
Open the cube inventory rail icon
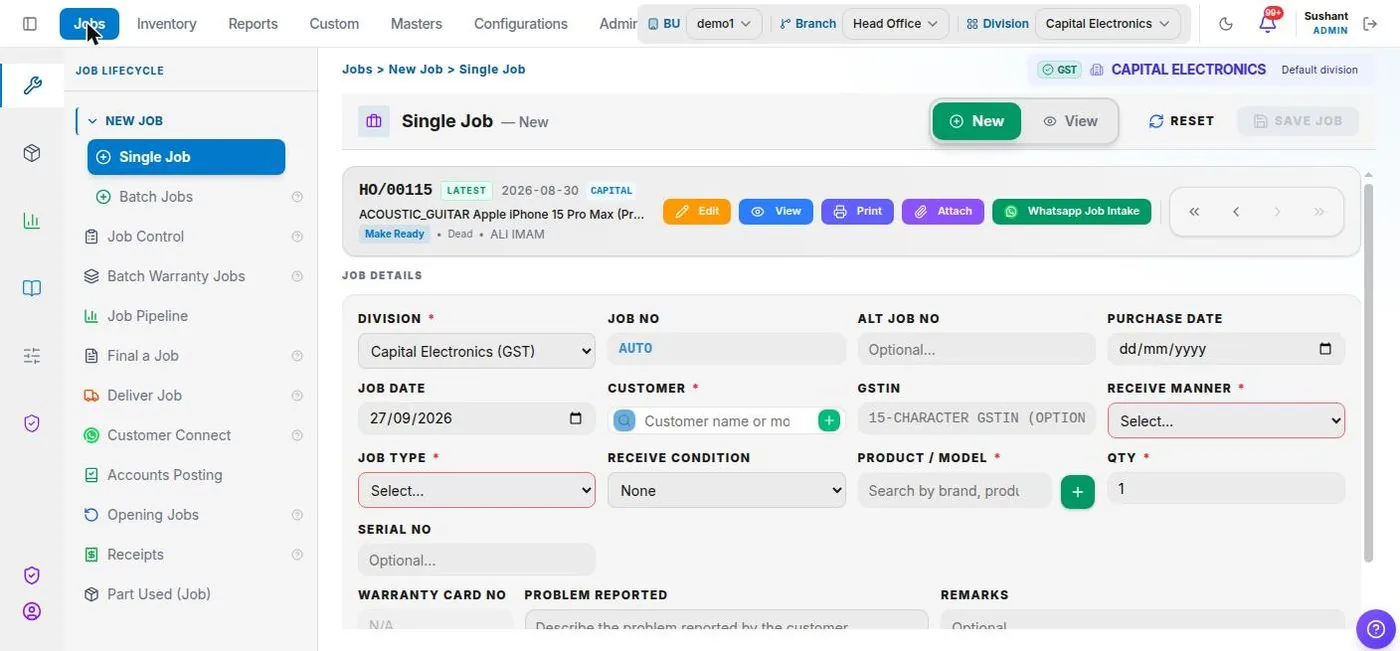click(x=32, y=153)
